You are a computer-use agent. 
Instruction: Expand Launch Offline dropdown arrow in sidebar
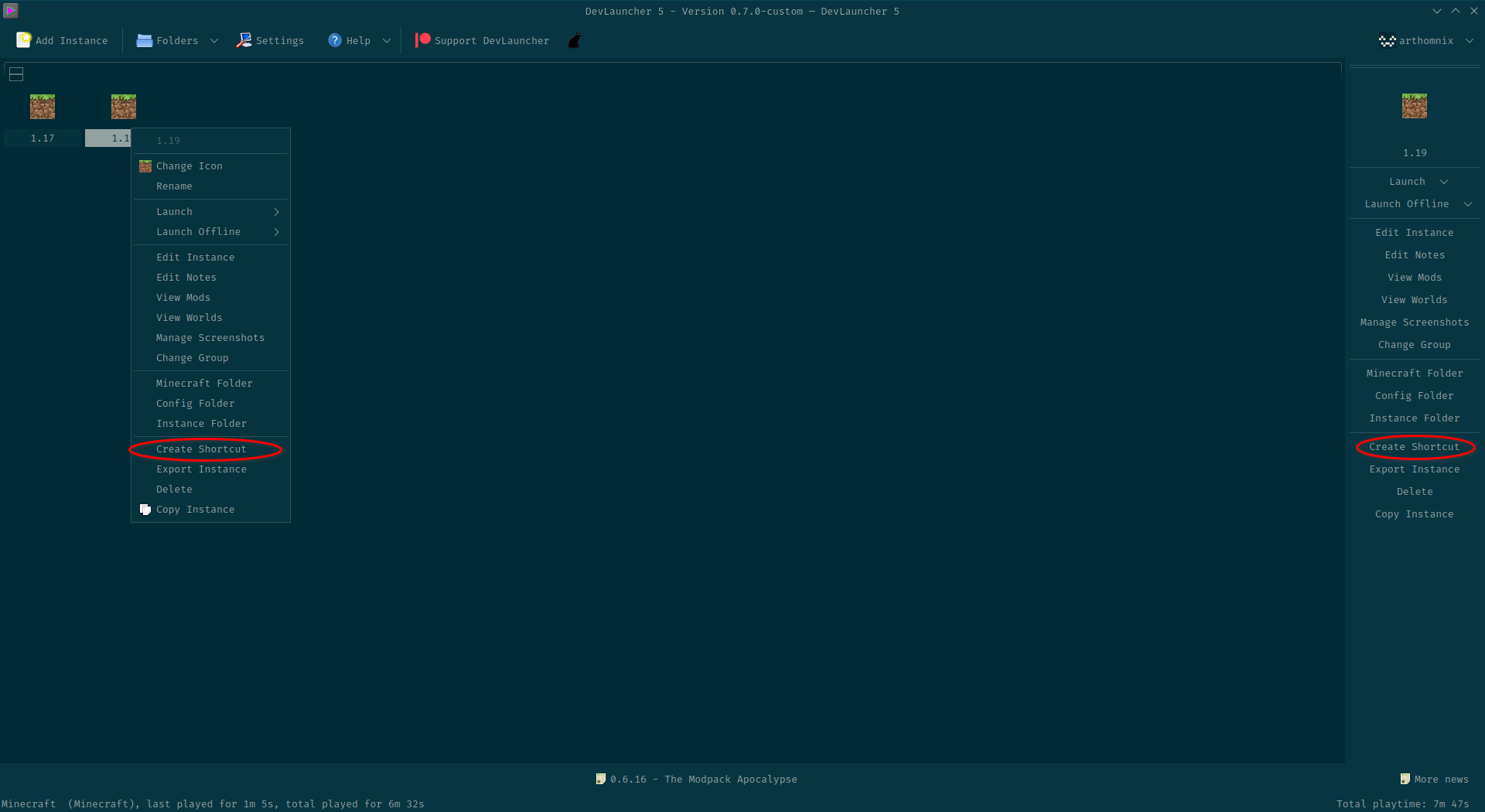pyautogui.click(x=1468, y=204)
